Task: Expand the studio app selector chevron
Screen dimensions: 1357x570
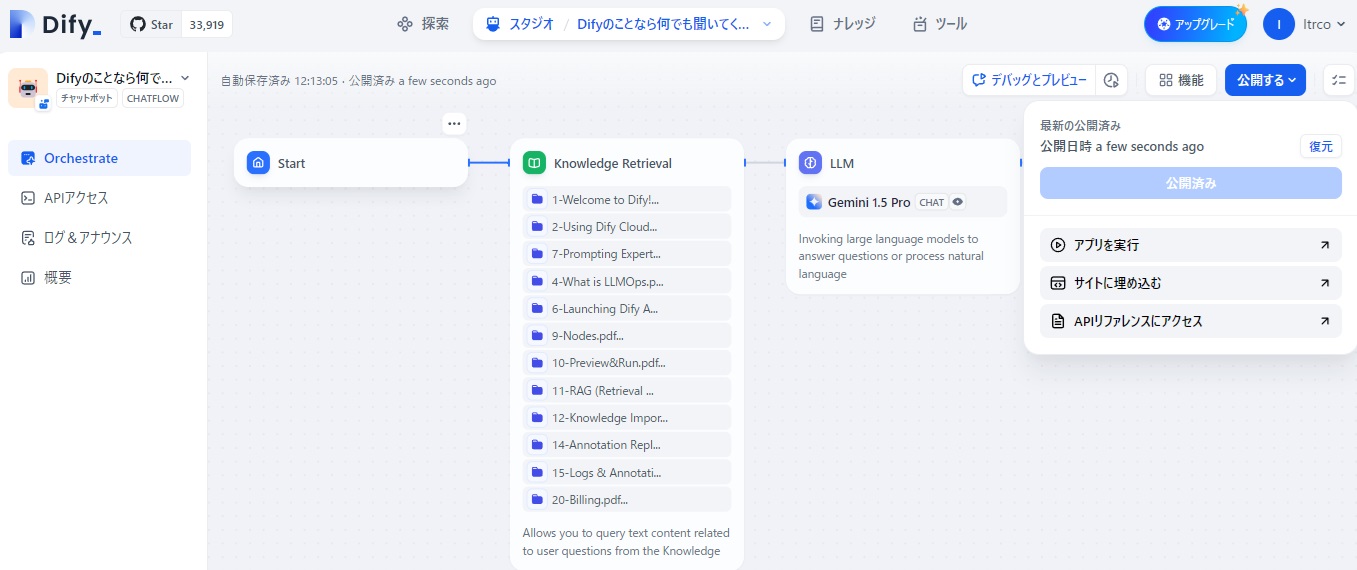Action: 767,24
